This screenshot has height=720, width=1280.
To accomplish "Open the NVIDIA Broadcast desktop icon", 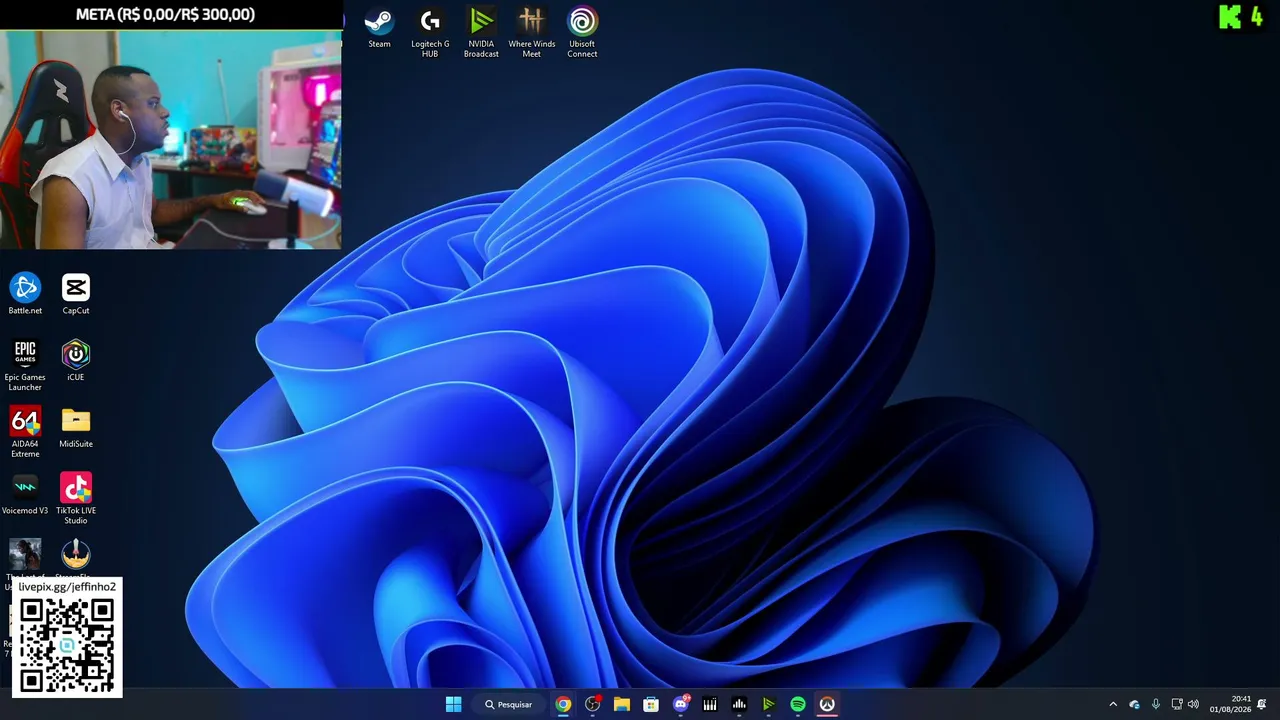I will tap(481, 33).
